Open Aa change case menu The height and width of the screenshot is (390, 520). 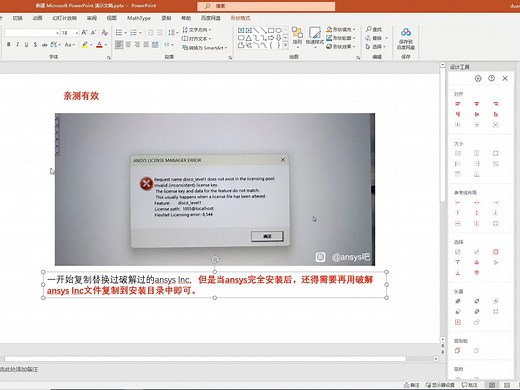coord(69,44)
